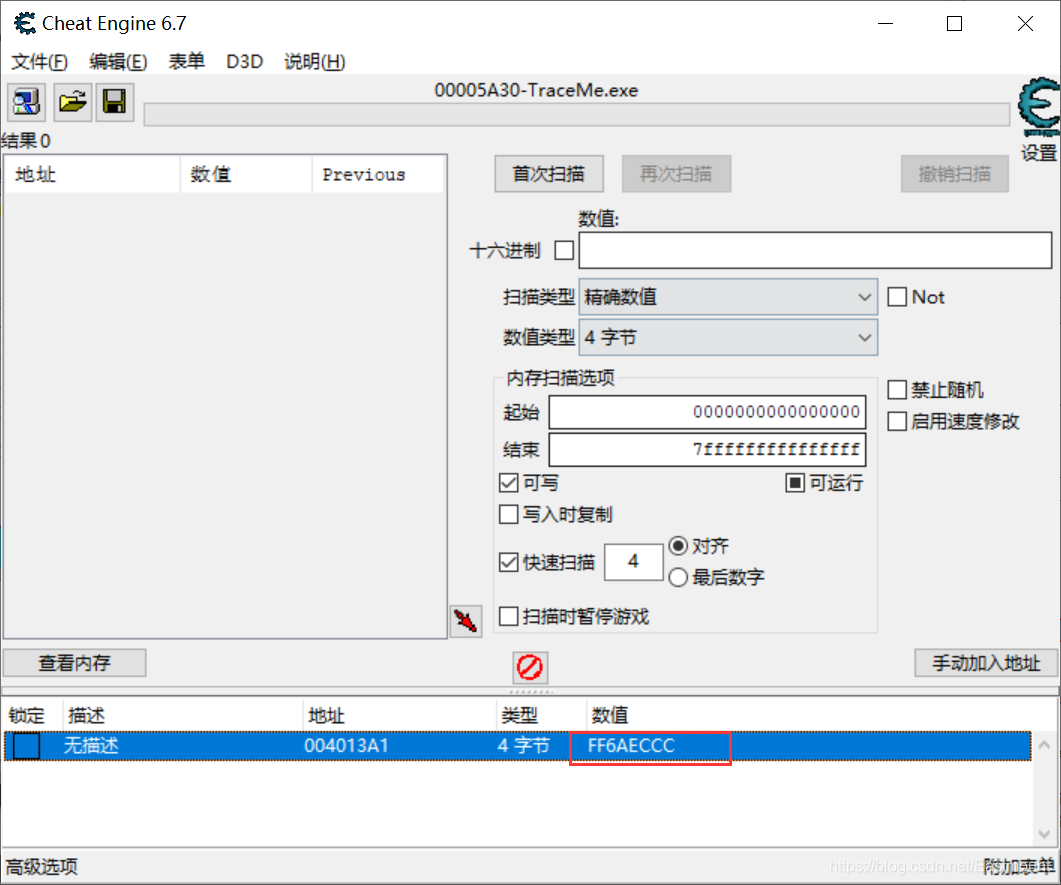Image resolution: width=1061 pixels, height=885 pixels.
Task: Click address list scrollbar down arrow
Action: [x=1044, y=834]
